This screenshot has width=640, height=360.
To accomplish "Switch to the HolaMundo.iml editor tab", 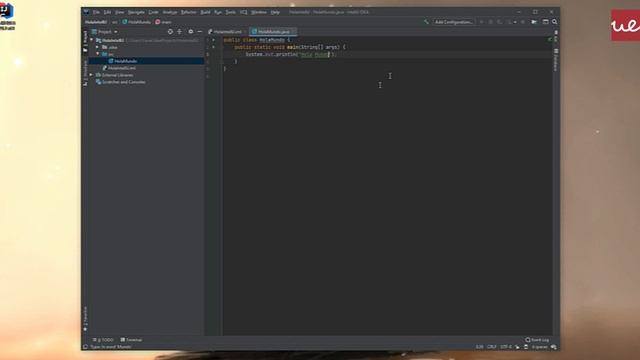I will pyautogui.click(x=227, y=32).
